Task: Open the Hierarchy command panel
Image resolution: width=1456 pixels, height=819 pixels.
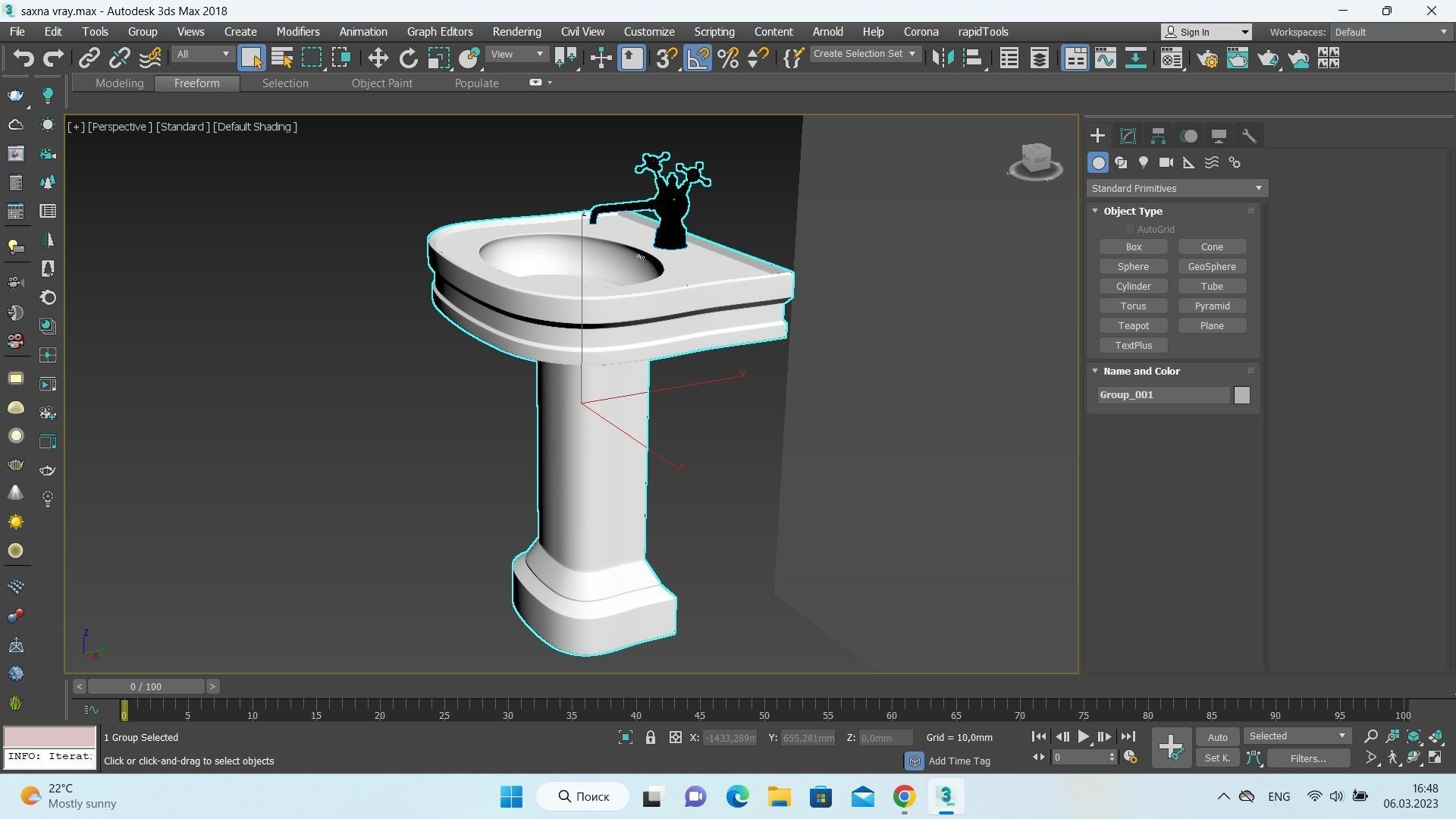Action: 1158,136
